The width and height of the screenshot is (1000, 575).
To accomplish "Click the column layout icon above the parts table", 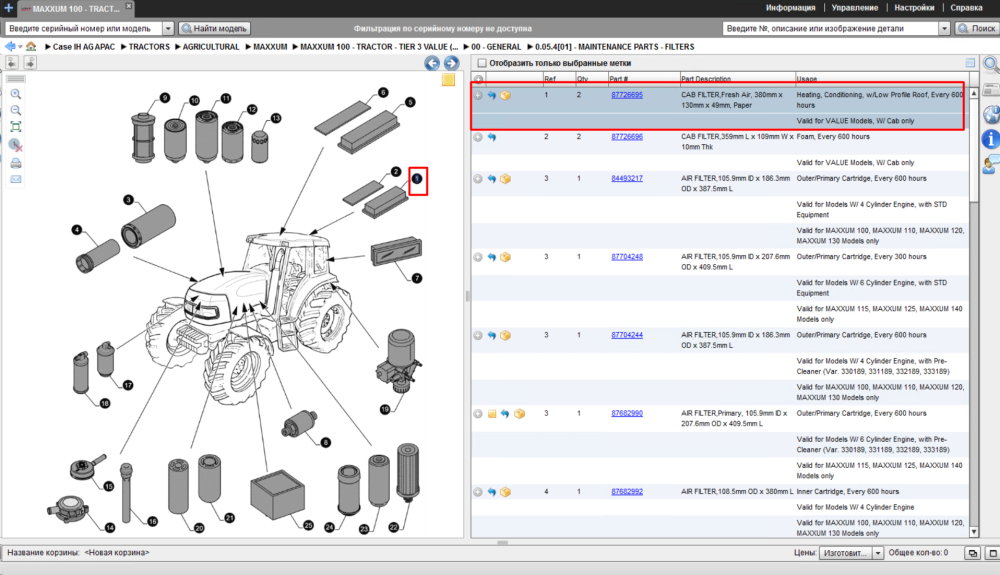I will 970,62.
